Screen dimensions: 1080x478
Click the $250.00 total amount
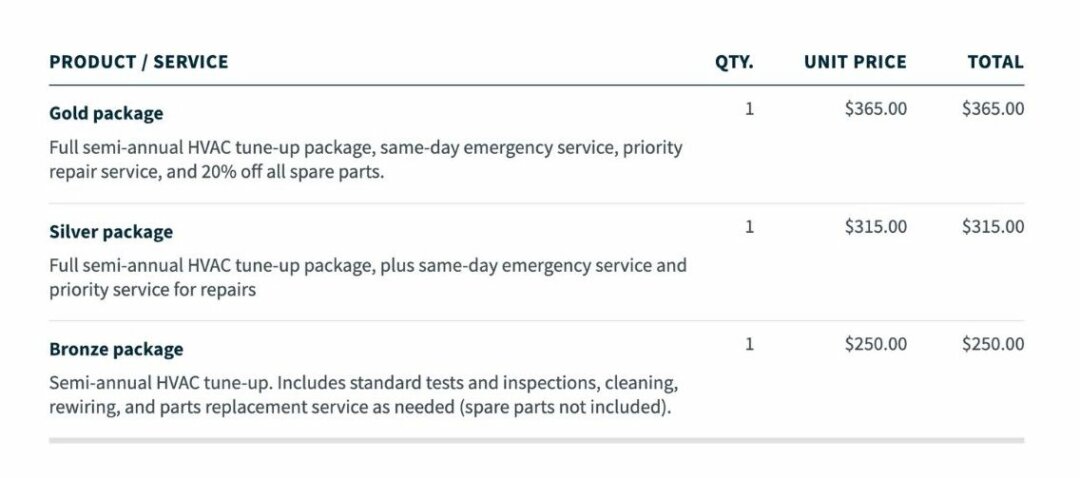click(x=993, y=344)
